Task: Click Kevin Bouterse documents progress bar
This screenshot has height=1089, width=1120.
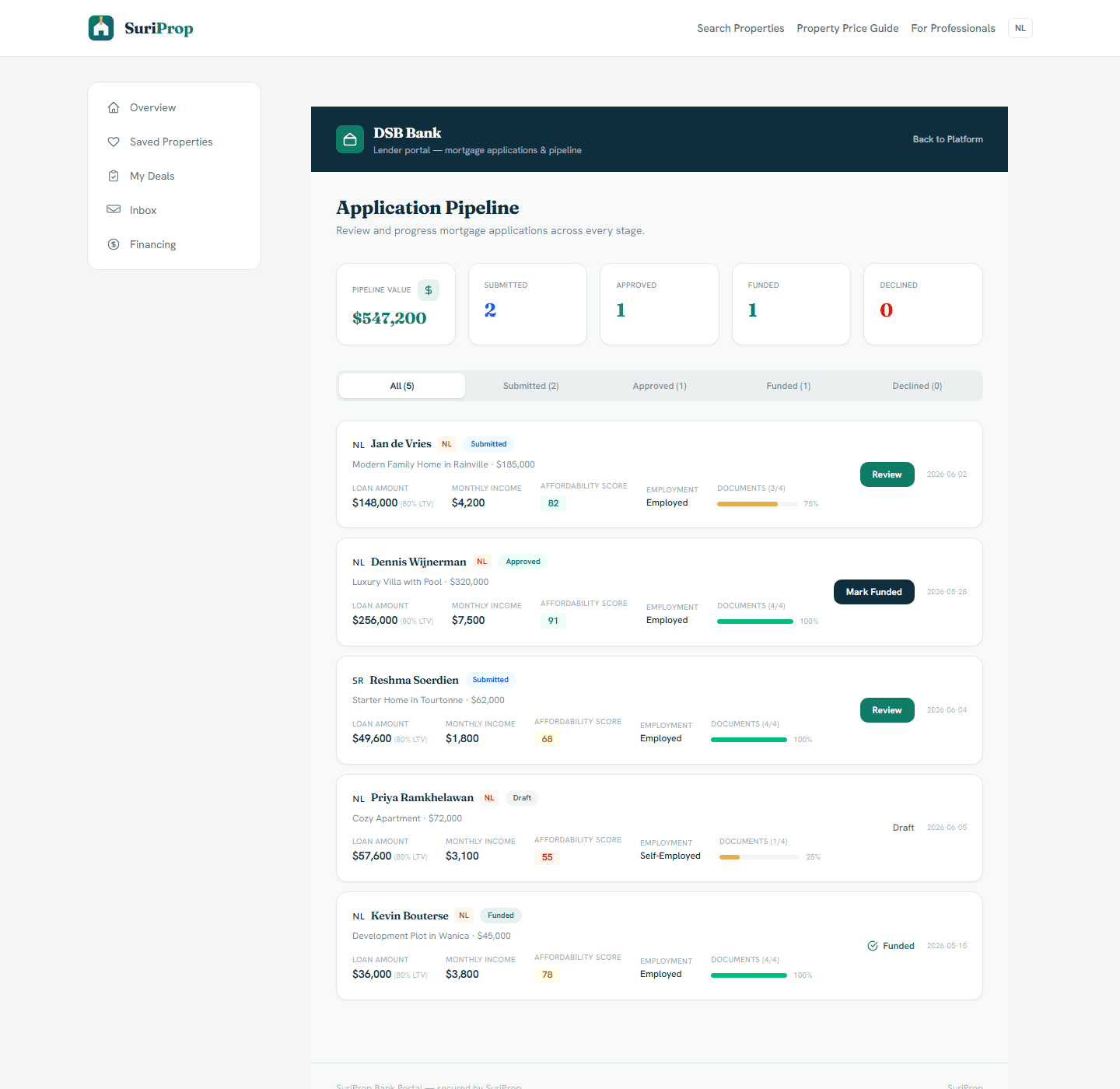Action: (x=749, y=975)
